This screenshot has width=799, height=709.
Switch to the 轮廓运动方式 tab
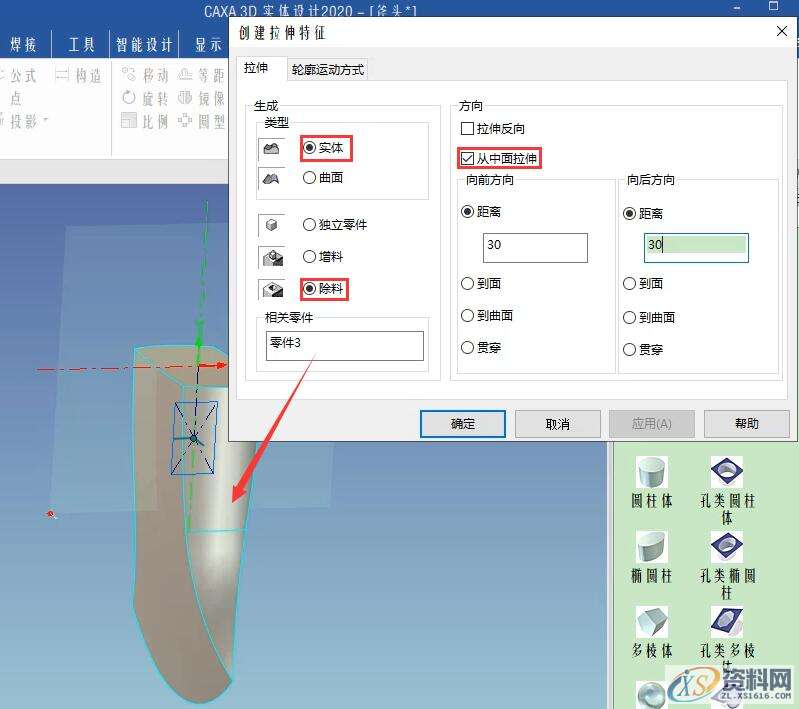[328, 70]
